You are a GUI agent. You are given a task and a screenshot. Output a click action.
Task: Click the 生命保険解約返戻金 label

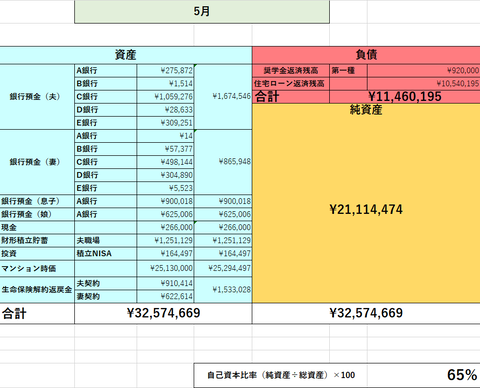pos(37,290)
